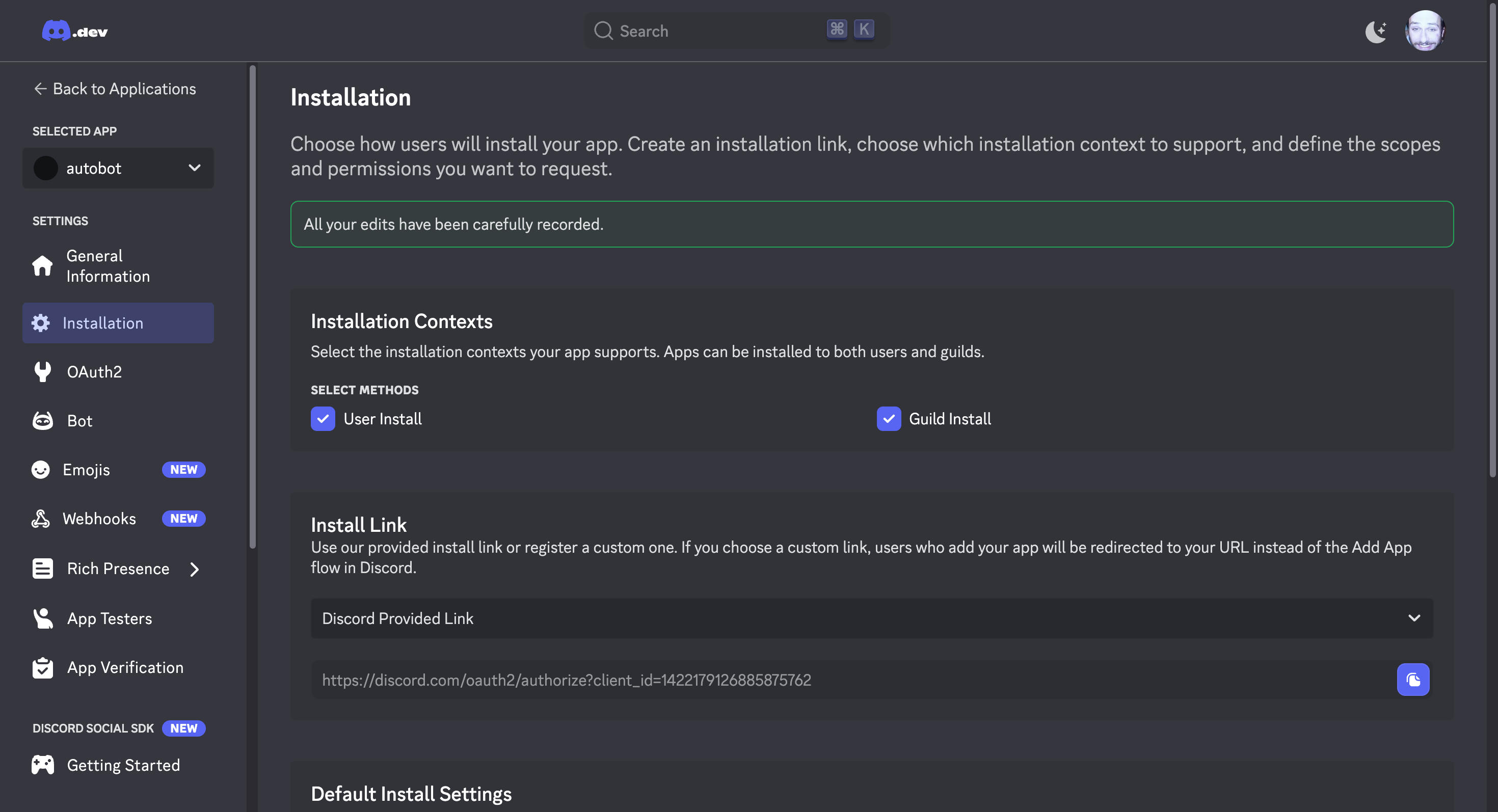Open Getting Started under Social SDK
This screenshot has height=812, width=1498.
coord(118,765)
